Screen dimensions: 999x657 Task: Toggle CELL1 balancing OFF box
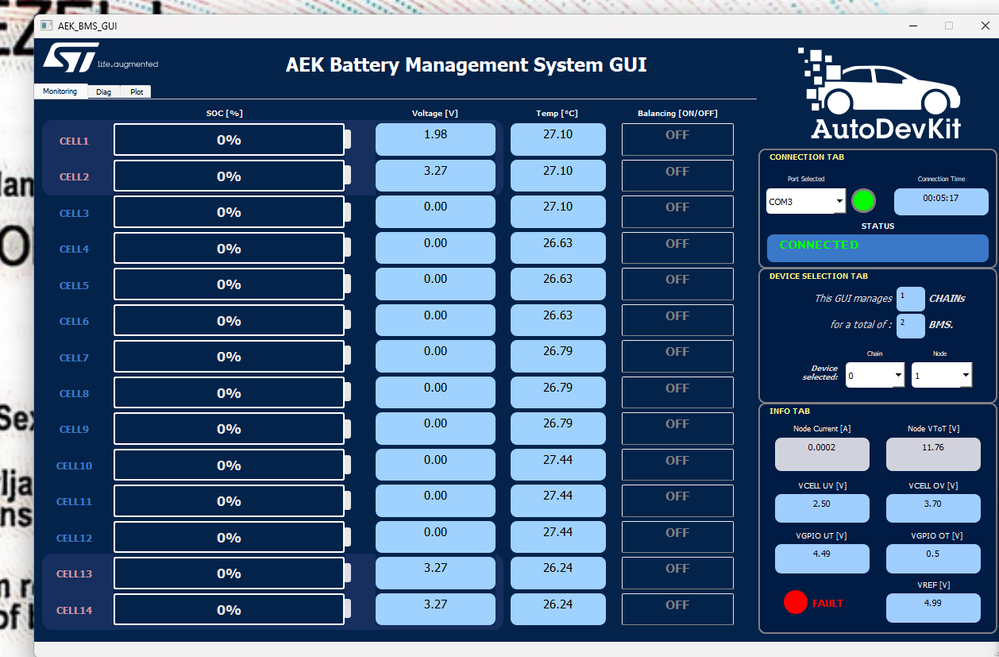677,140
